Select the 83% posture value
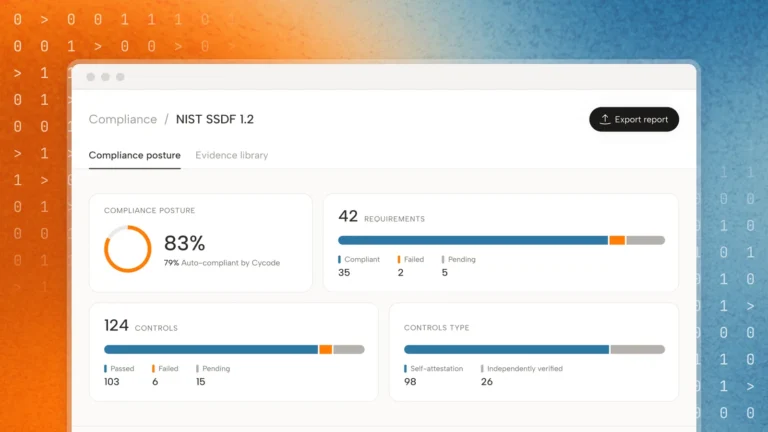The height and width of the screenshot is (432, 768). tap(185, 243)
